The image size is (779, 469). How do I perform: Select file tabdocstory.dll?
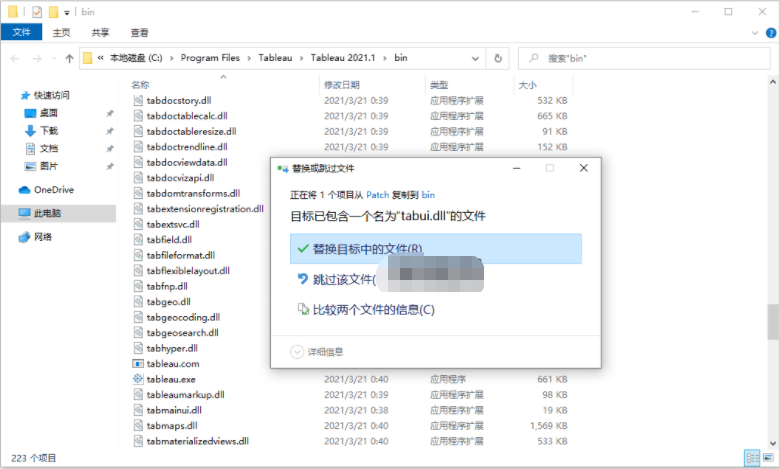point(179,100)
